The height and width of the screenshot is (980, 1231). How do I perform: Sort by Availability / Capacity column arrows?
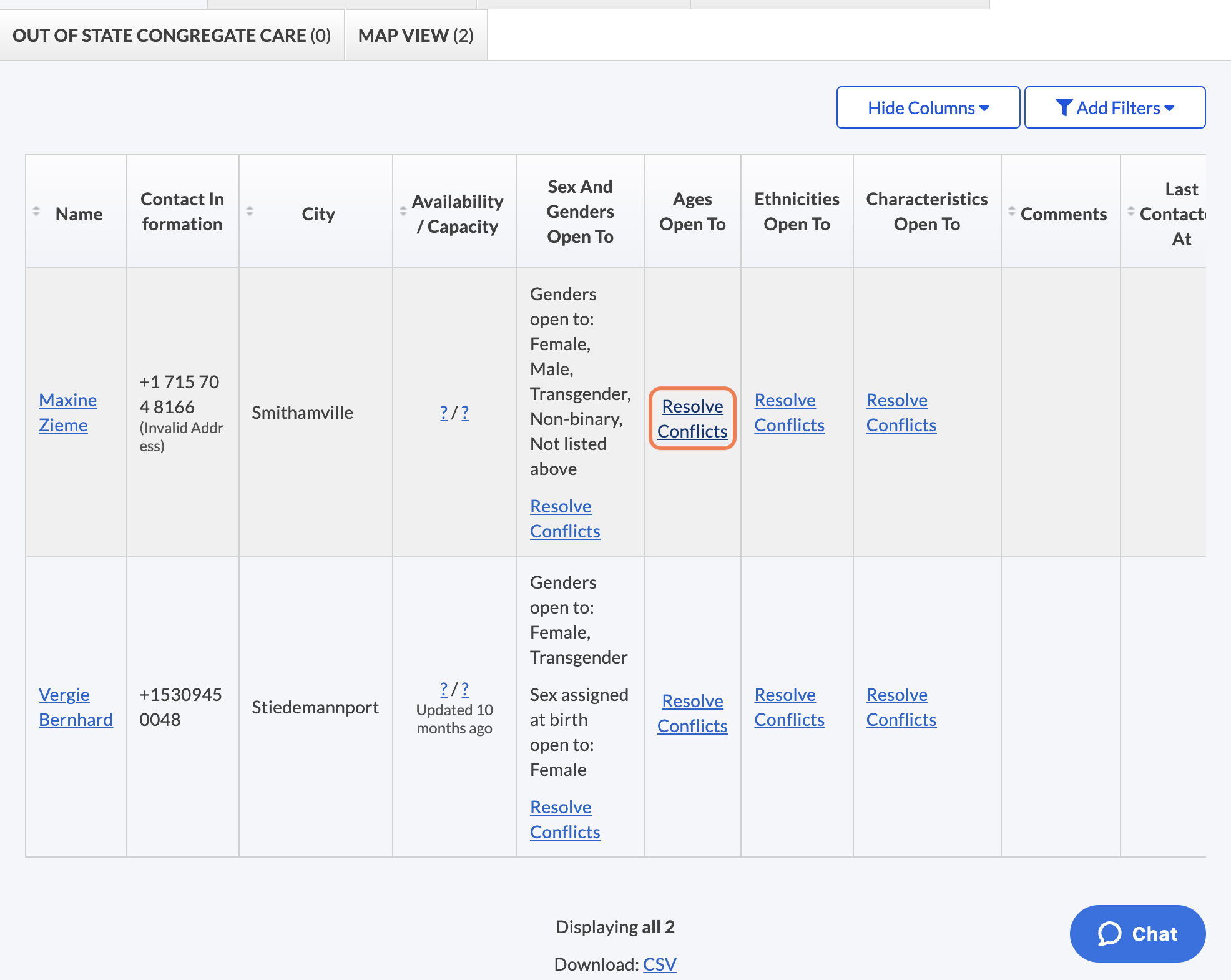(x=403, y=212)
